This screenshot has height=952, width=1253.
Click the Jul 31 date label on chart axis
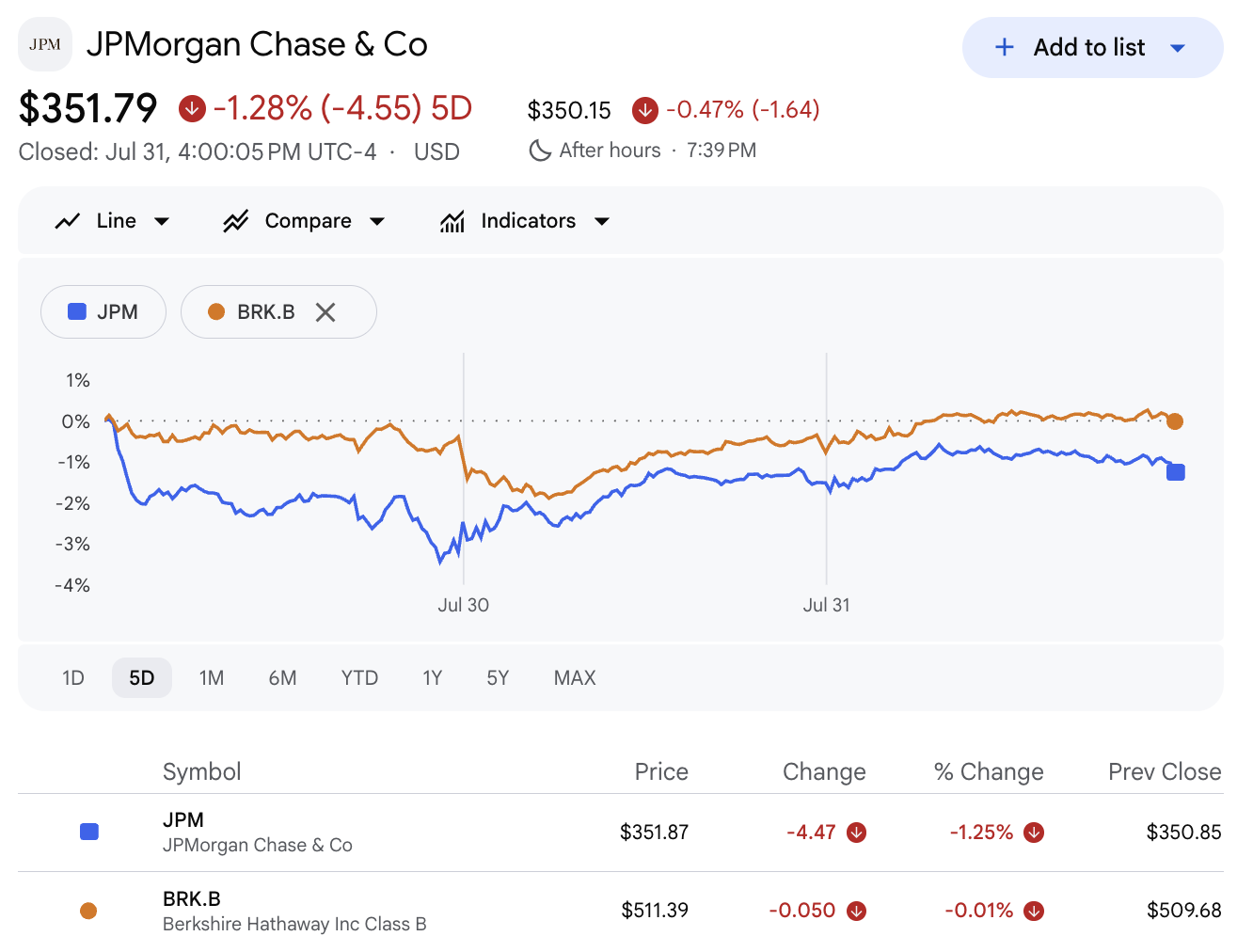pos(826,605)
